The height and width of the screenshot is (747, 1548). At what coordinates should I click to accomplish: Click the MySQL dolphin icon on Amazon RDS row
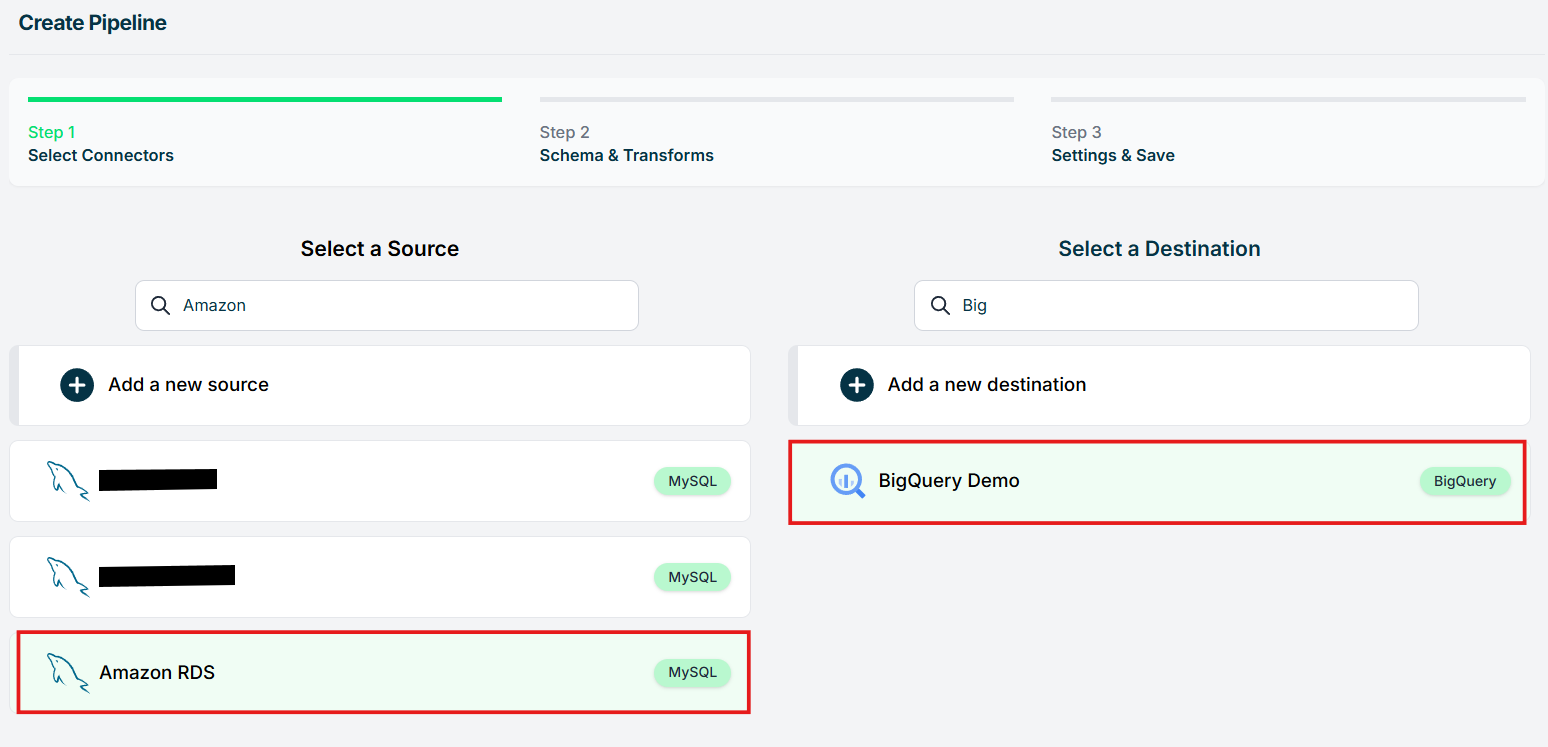coord(68,672)
